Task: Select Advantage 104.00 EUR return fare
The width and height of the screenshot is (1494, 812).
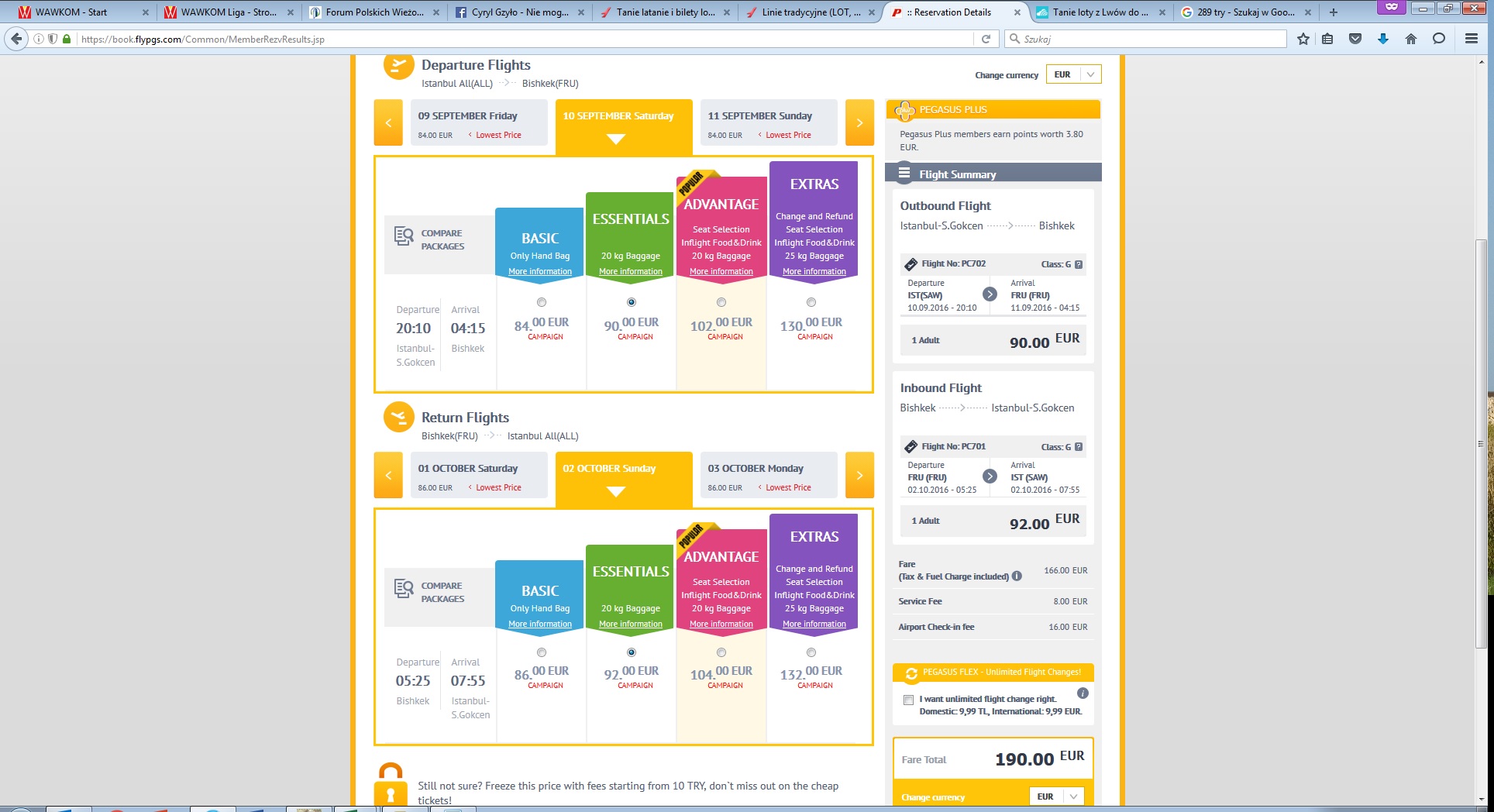Action: [721, 652]
